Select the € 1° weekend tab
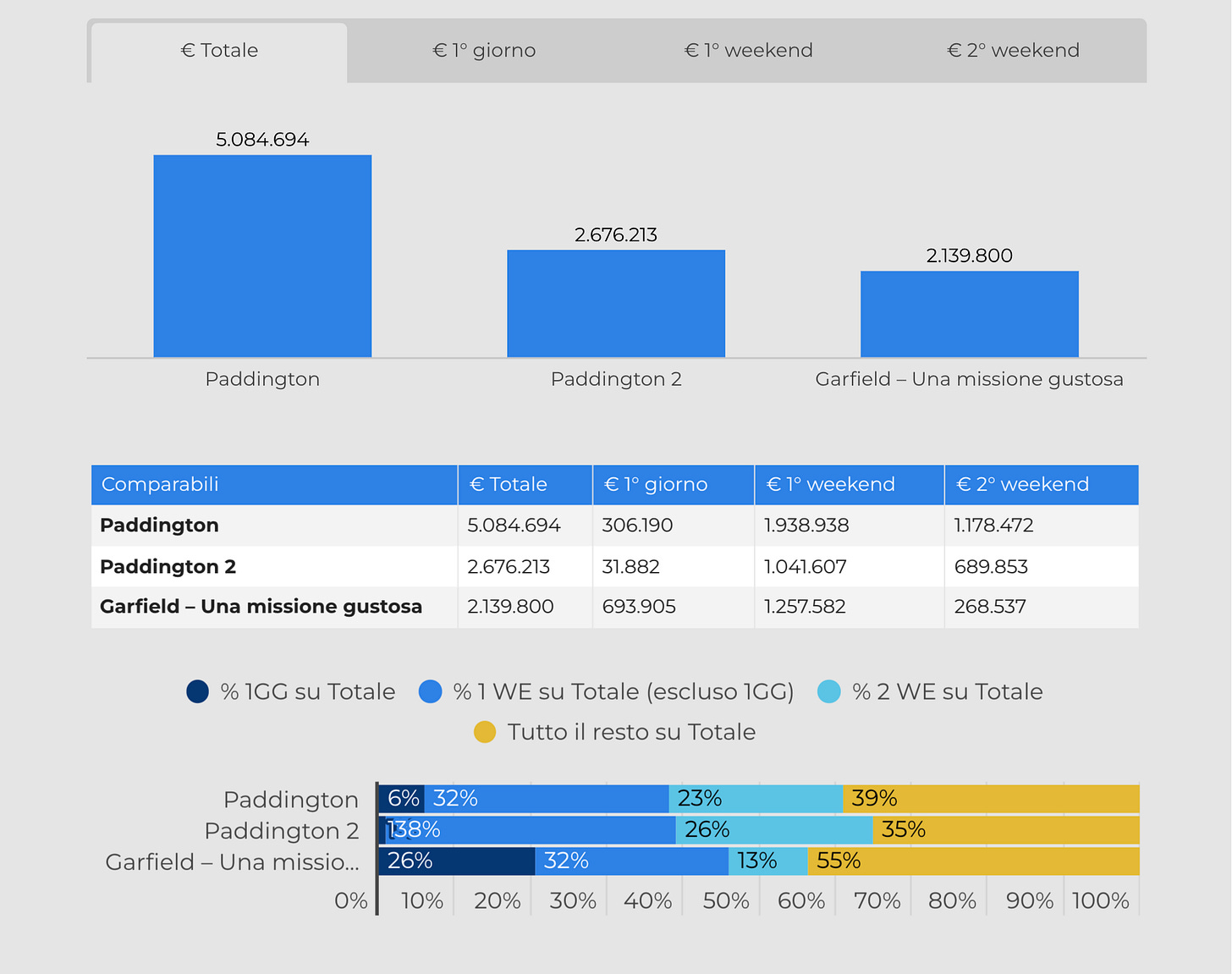1232x974 pixels. (749, 51)
